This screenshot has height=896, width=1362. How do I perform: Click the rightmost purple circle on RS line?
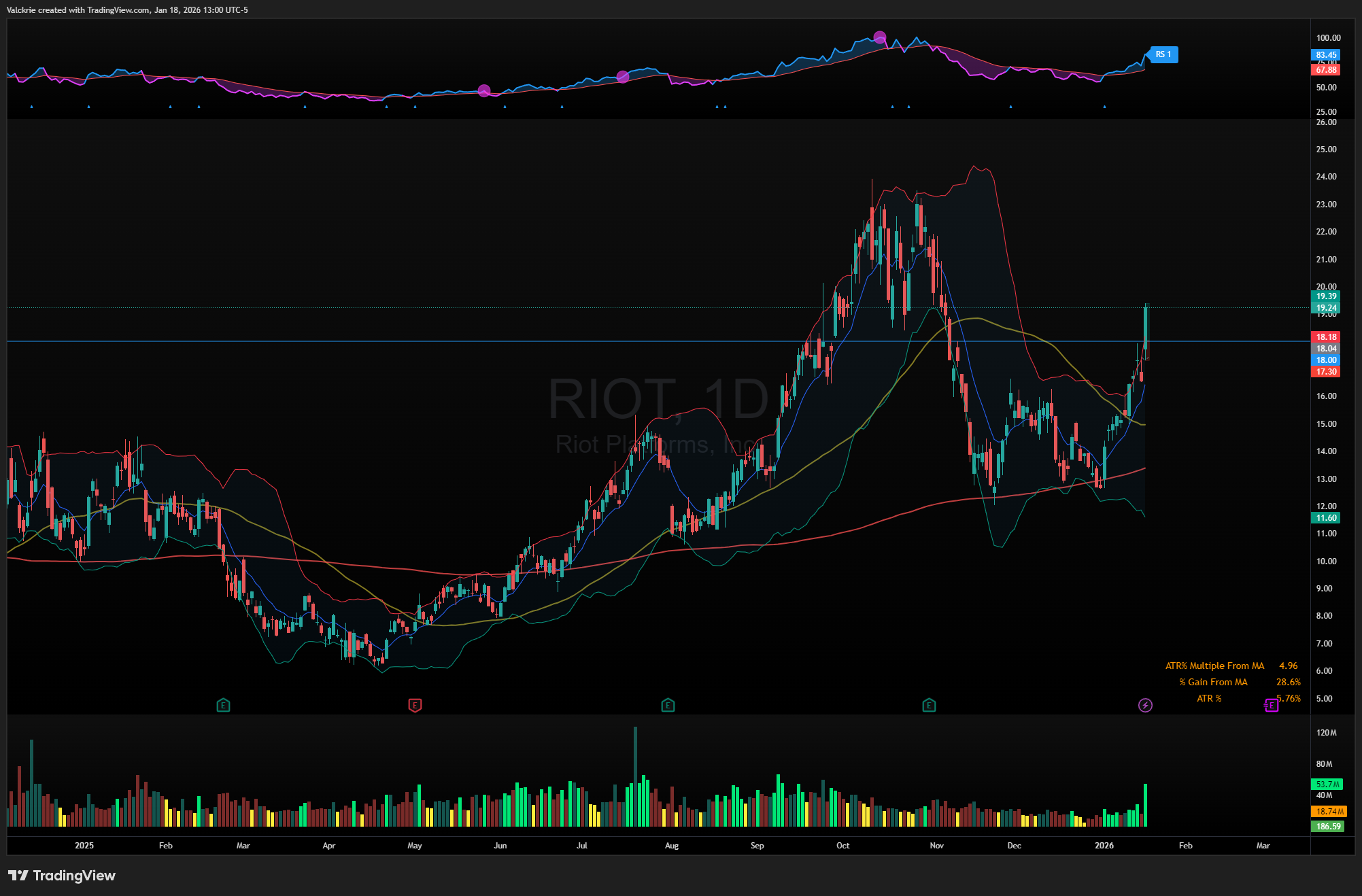coord(880,37)
